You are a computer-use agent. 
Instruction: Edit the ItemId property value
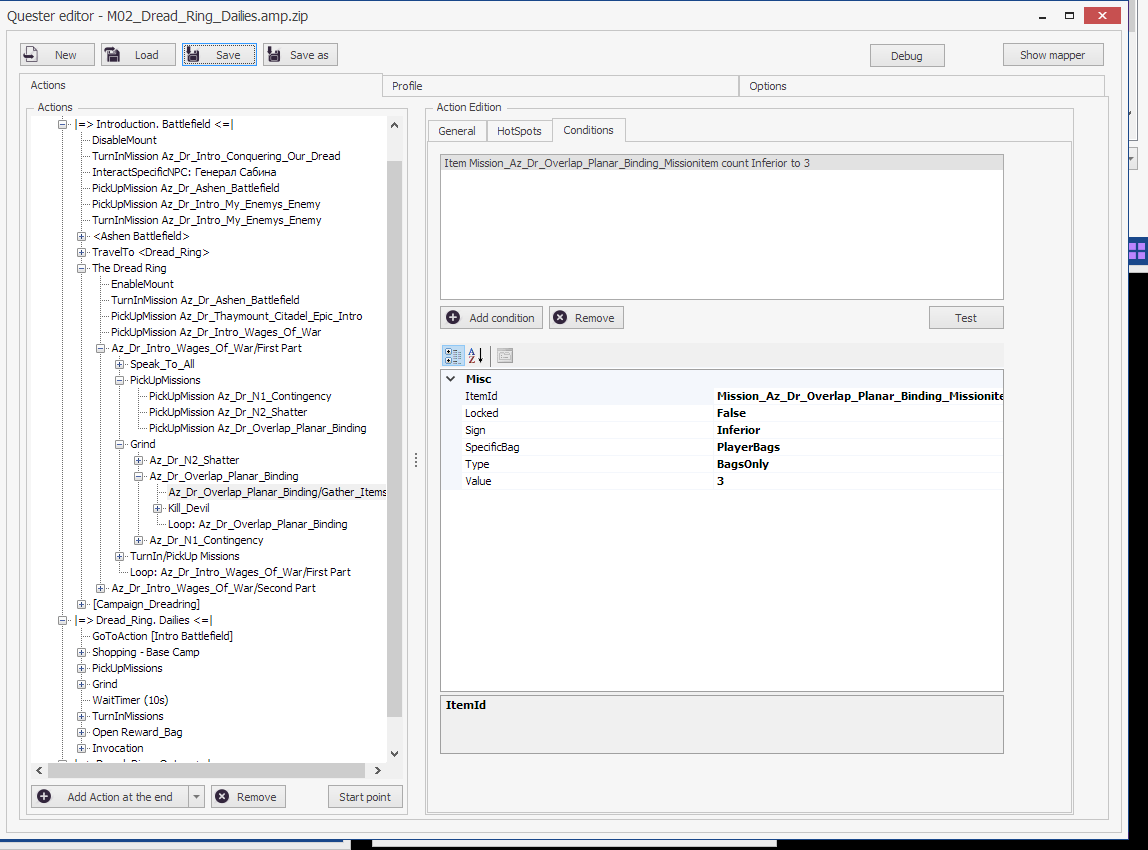pos(859,396)
